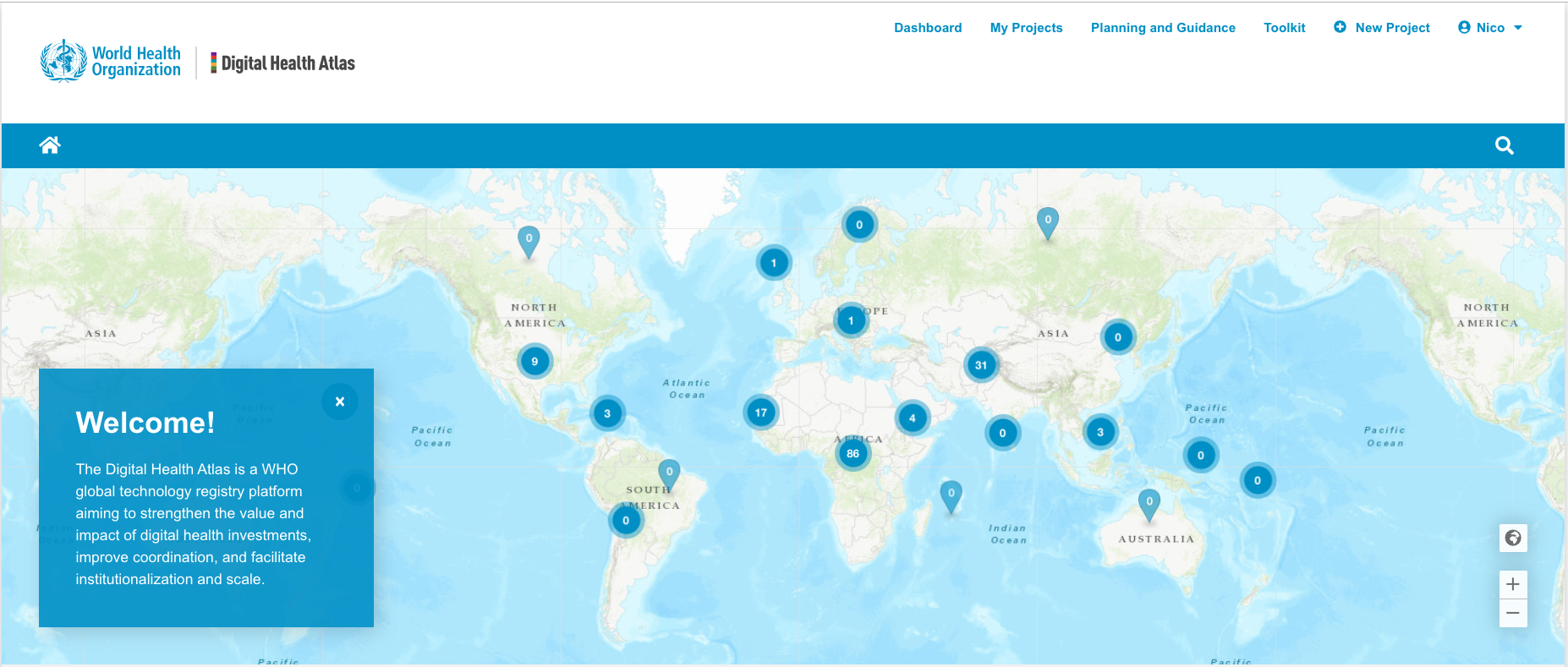Select the Central America cluster marker 3
Screen dimensions: 1568x667
point(607,413)
